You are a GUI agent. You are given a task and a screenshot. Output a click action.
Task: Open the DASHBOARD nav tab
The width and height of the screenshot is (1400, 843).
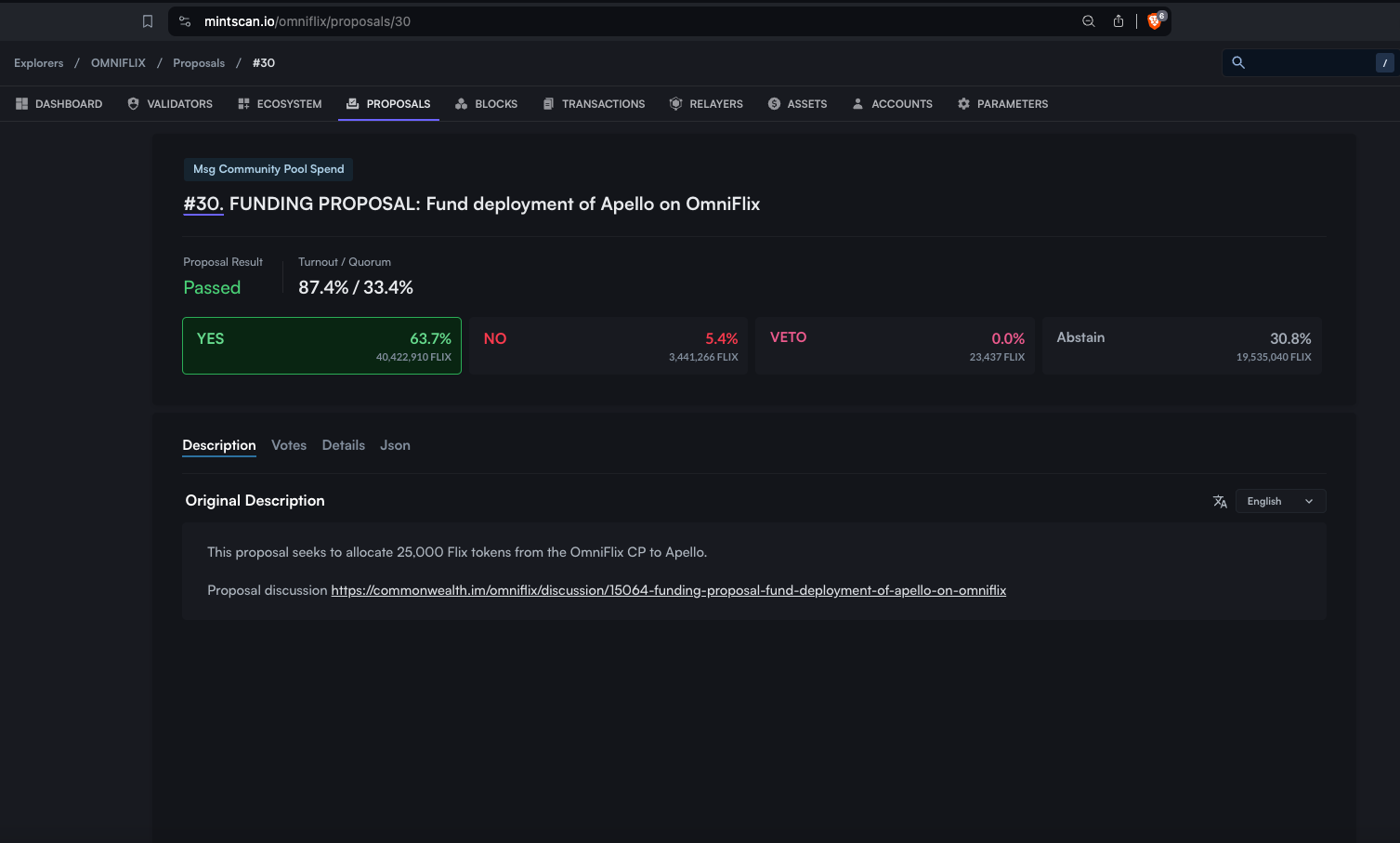59,104
